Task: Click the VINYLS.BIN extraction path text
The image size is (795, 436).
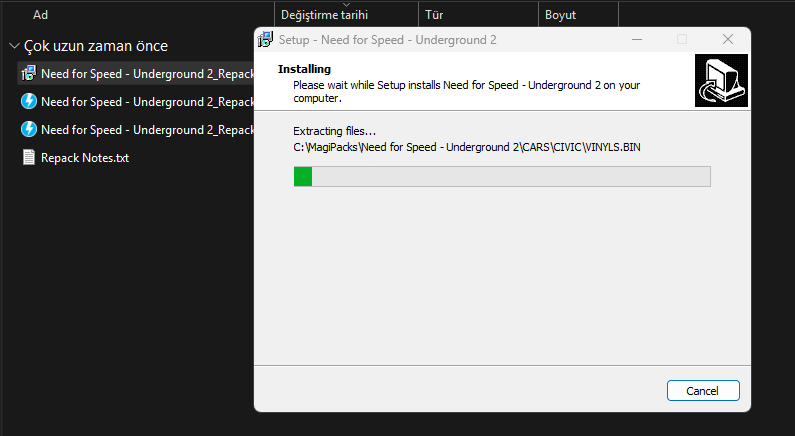Action: coord(466,147)
